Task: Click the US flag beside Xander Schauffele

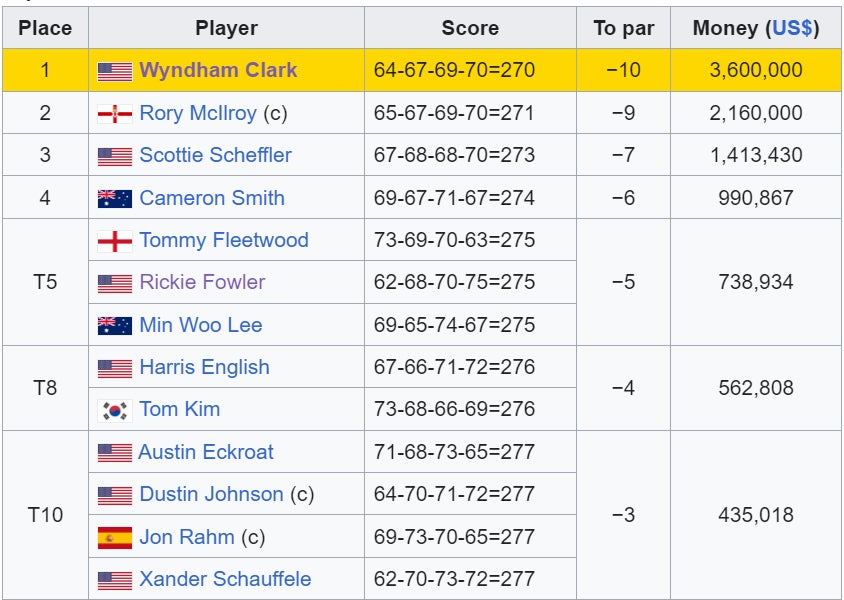Action: [x=114, y=580]
